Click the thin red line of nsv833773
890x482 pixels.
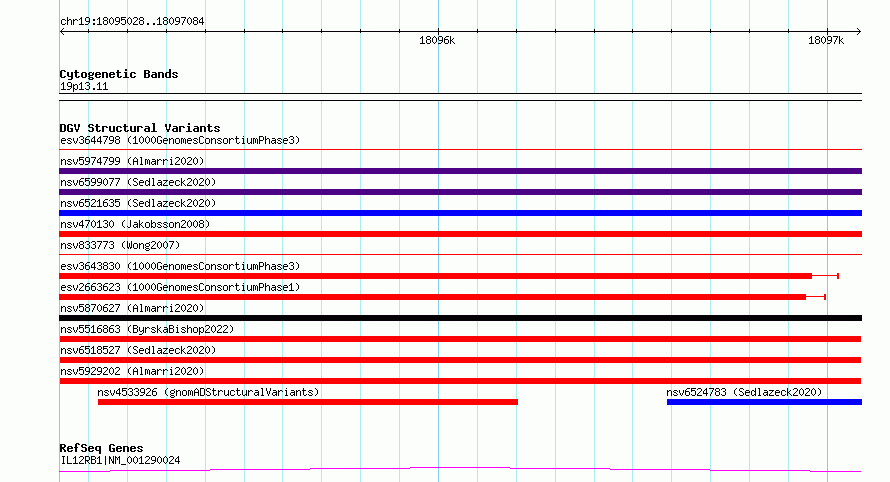pos(460,255)
